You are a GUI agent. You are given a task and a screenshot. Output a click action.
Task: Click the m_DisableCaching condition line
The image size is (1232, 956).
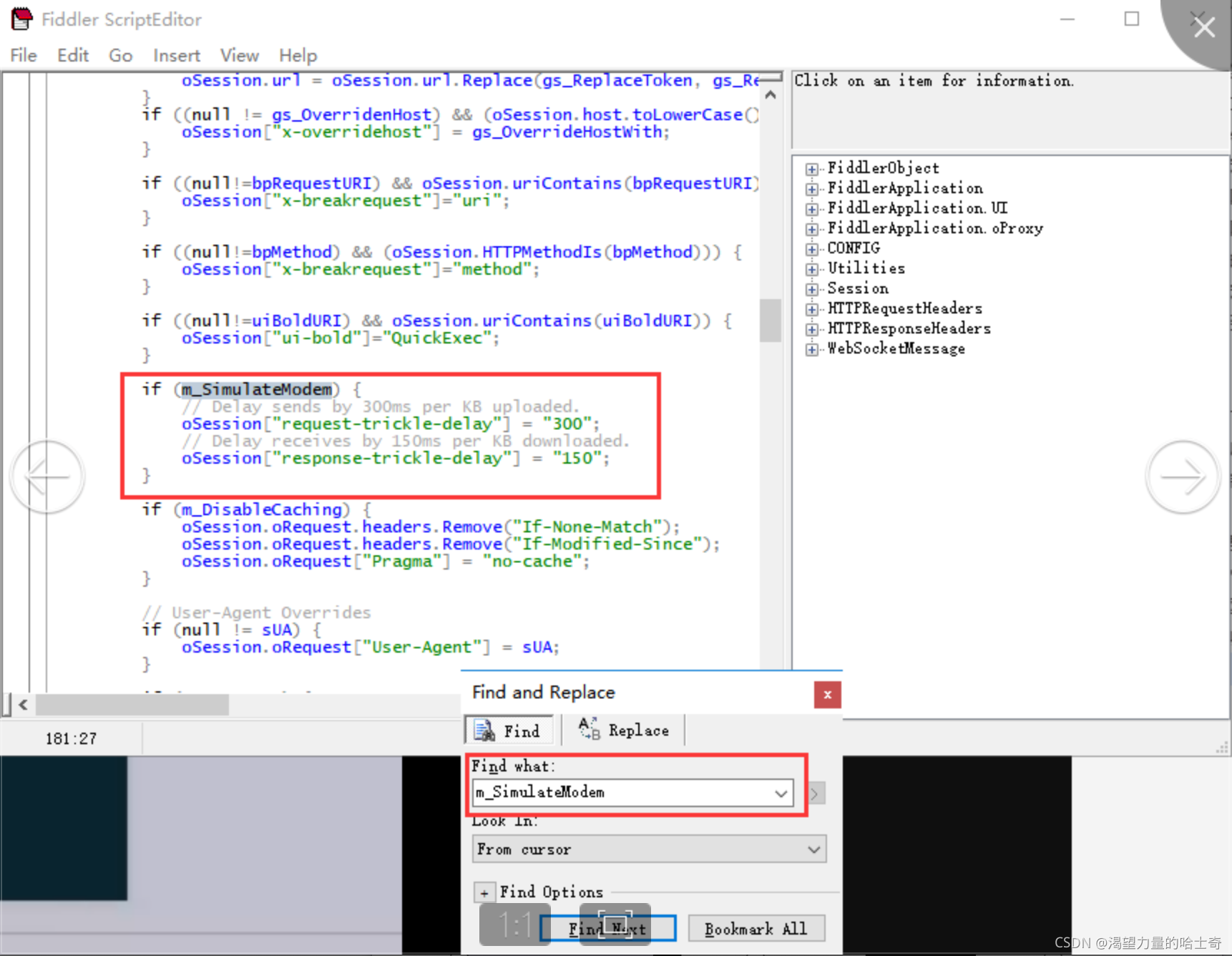pyautogui.click(x=257, y=509)
